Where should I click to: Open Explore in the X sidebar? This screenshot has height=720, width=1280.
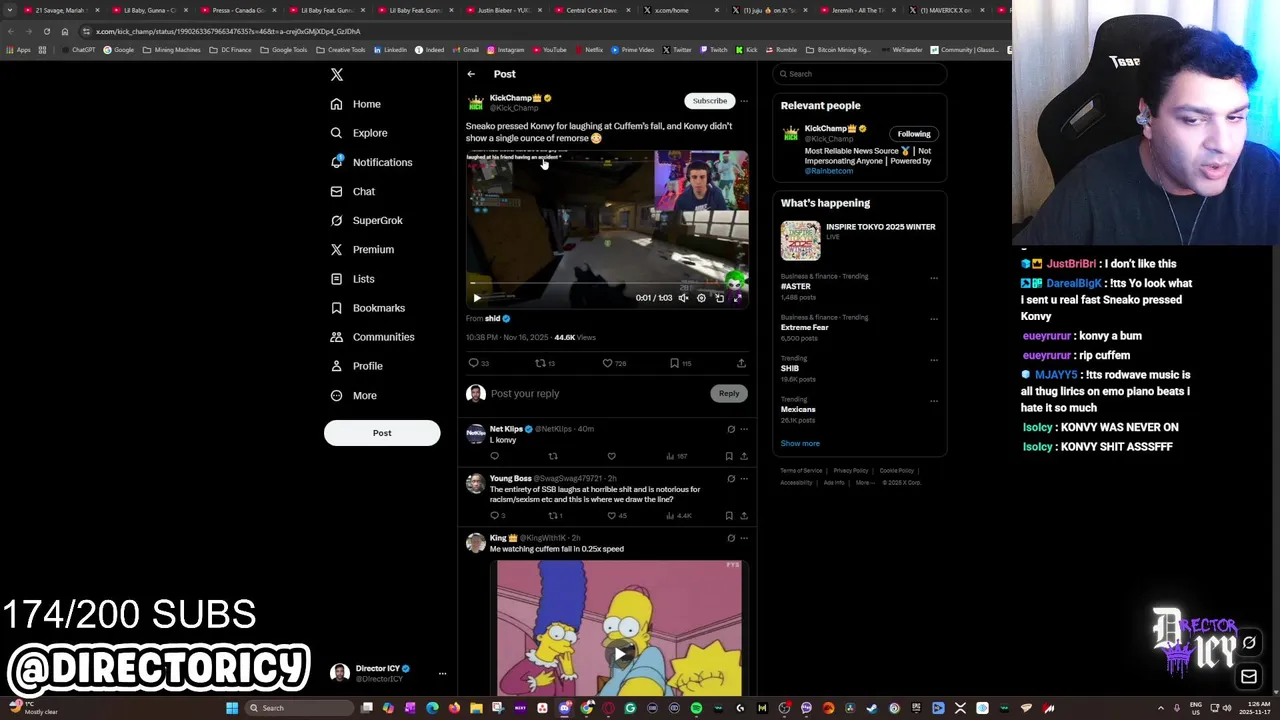point(358,133)
